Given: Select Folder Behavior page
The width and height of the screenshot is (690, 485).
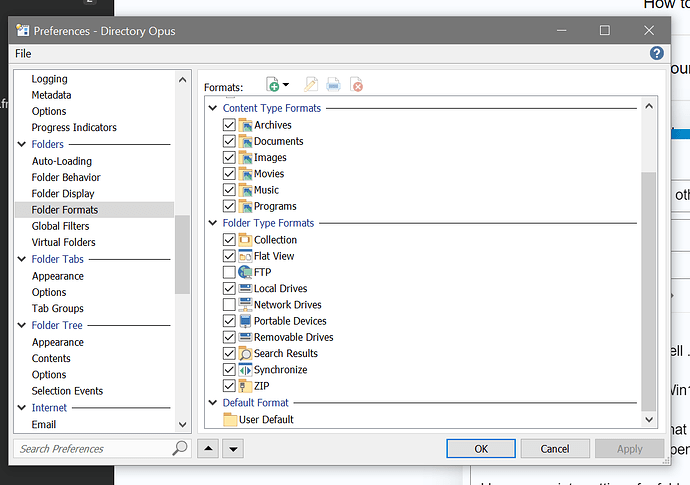Looking at the screenshot, I should [x=66, y=177].
